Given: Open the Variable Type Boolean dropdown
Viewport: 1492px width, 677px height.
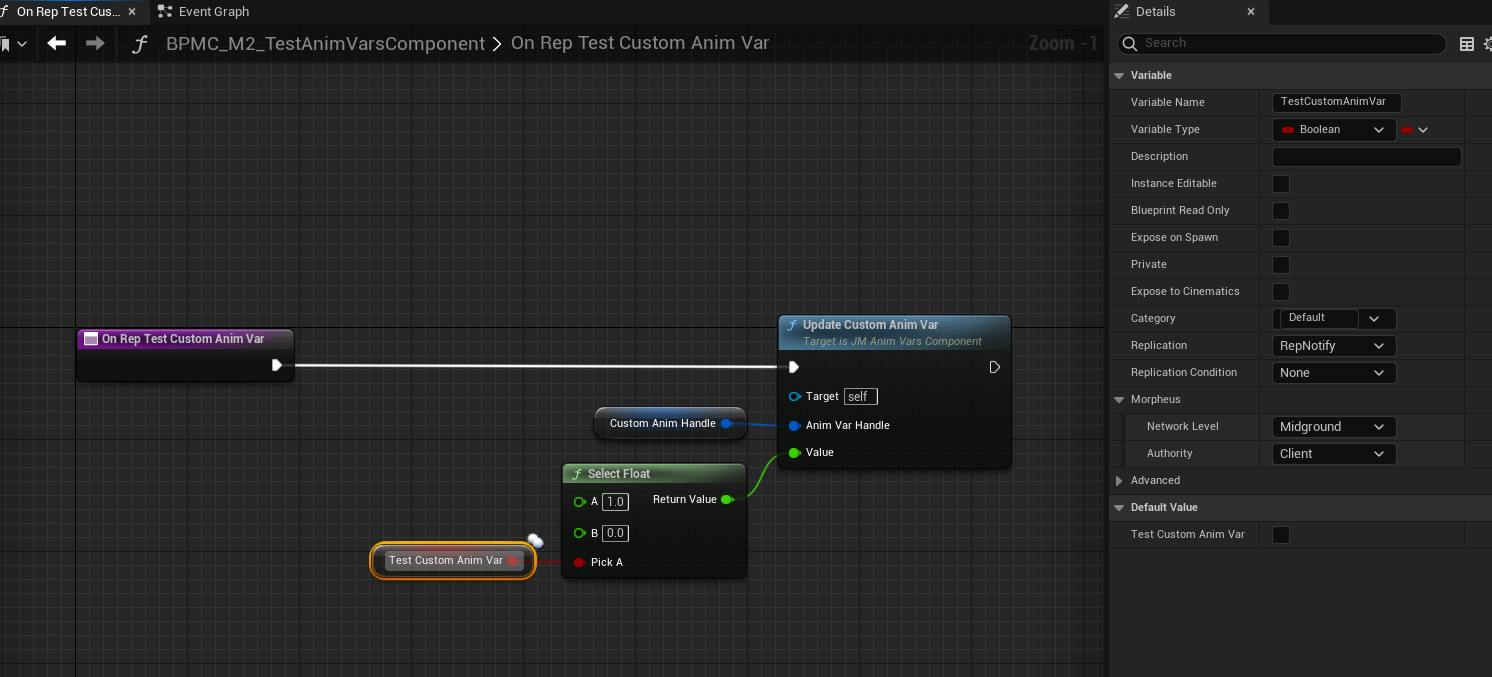Looking at the screenshot, I should (1333, 130).
